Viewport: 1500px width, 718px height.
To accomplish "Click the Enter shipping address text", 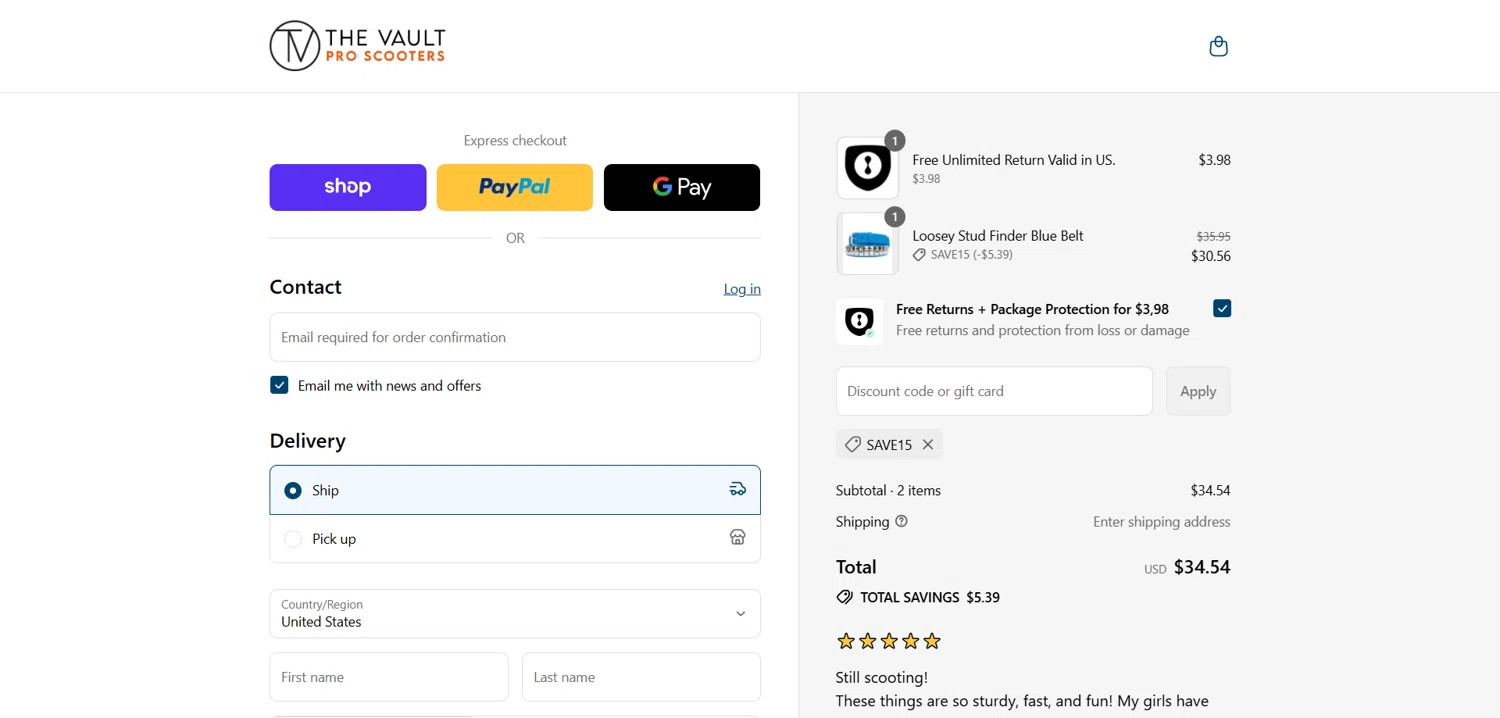I will (1162, 522).
